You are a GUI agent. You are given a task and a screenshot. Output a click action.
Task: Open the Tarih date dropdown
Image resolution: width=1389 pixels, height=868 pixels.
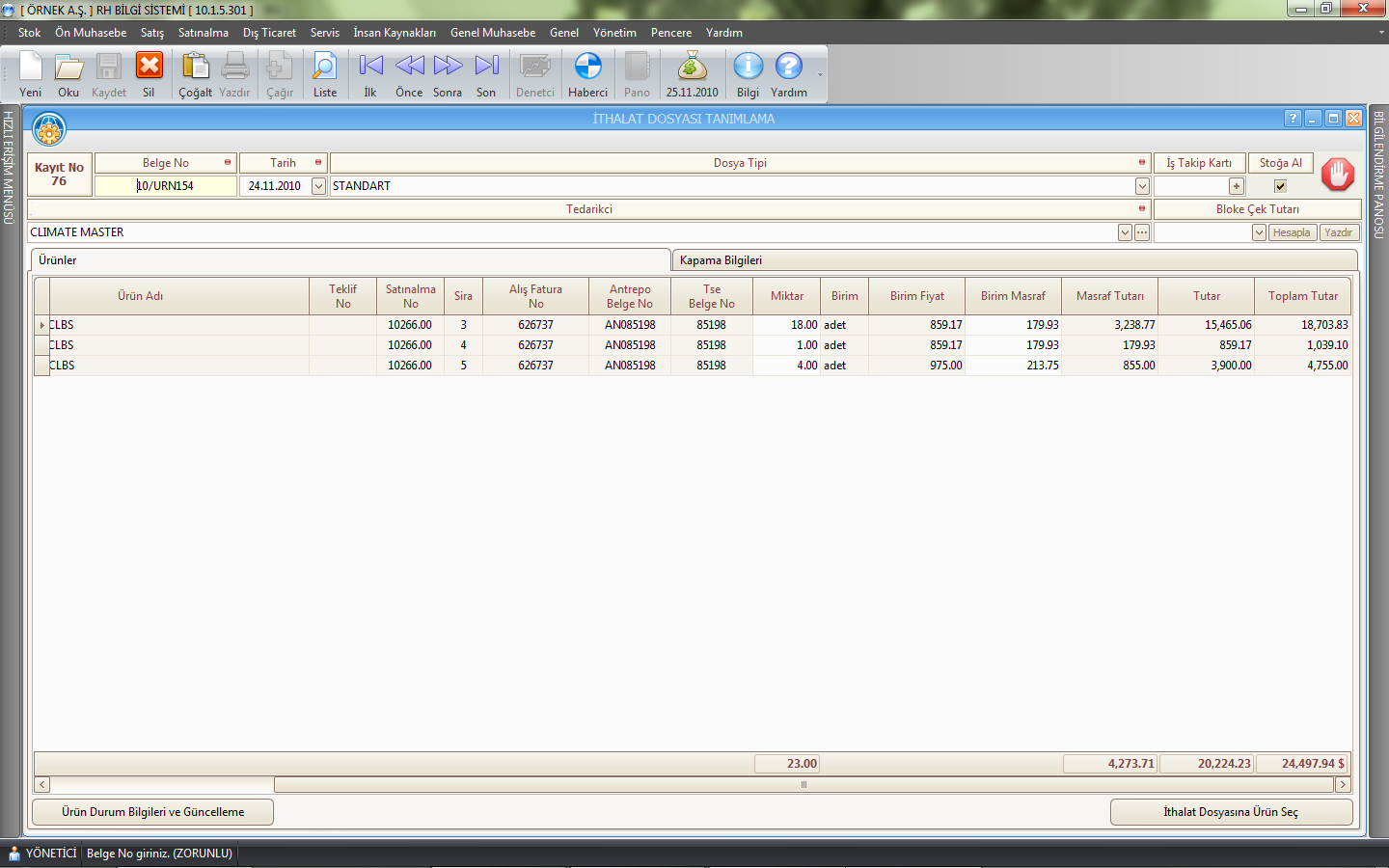318,186
